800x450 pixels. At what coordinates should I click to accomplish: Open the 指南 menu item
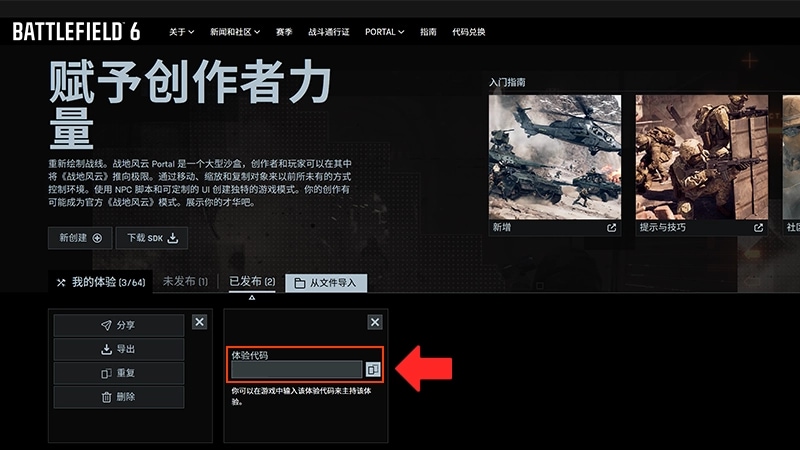tap(428, 32)
